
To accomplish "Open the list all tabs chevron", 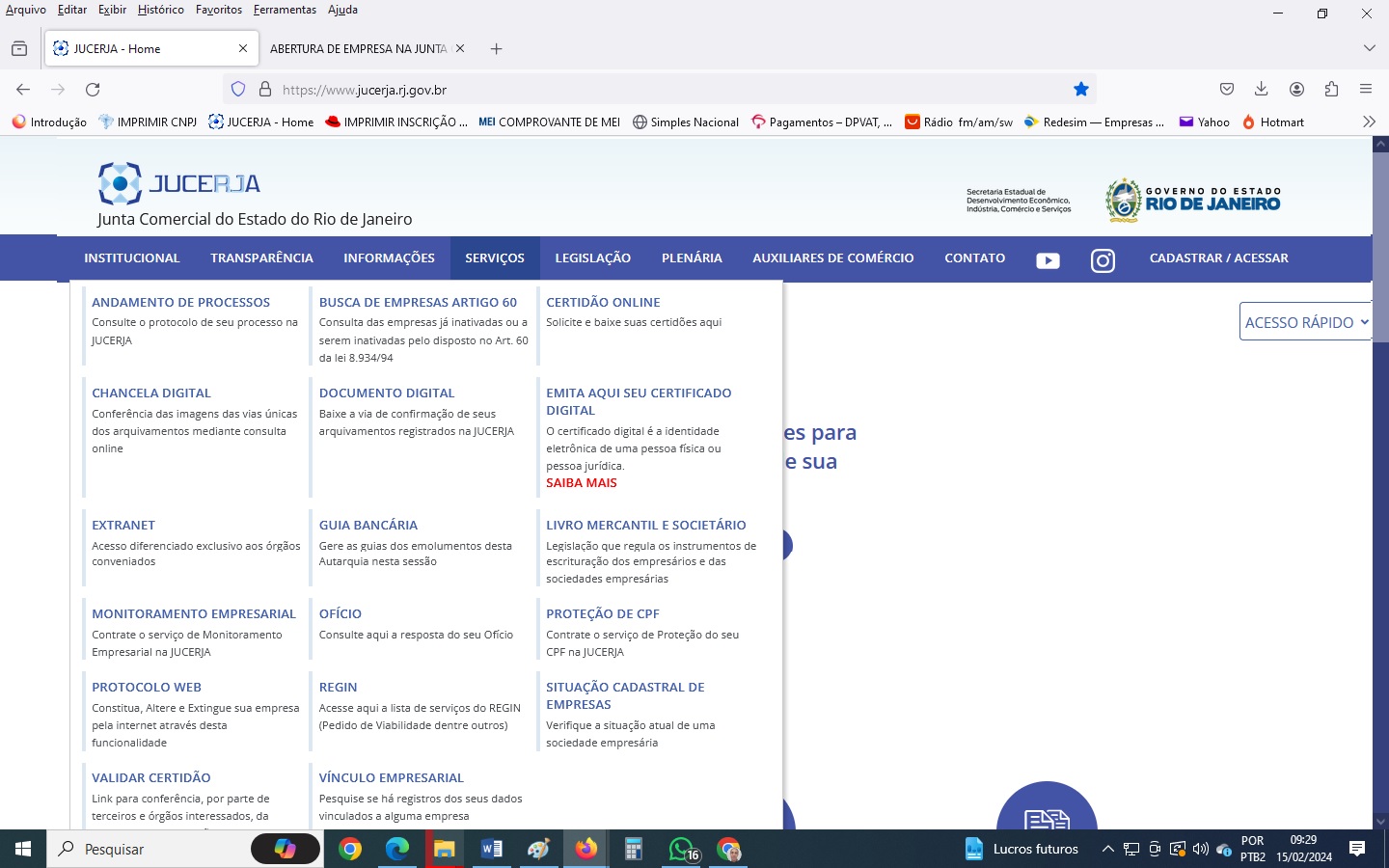I will (x=1369, y=48).
